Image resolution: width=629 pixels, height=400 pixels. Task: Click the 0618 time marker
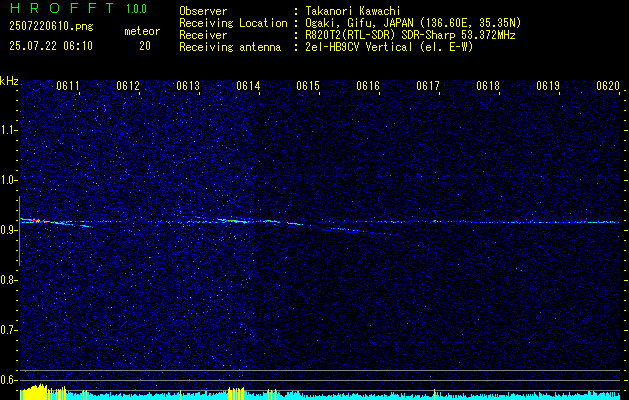pyautogui.click(x=488, y=86)
